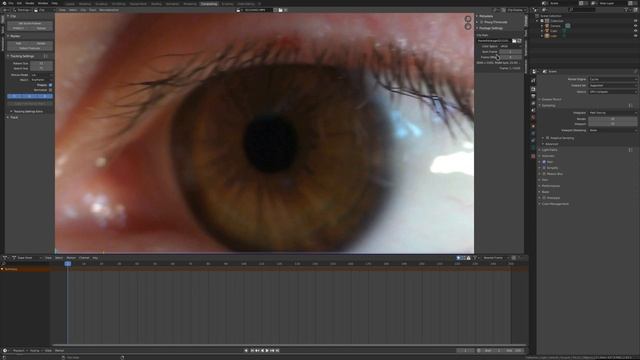Click the Set Scene Frames button
The width and height of the screenshot is (640, 360).
pyautogui.click(x=30, y=23)
